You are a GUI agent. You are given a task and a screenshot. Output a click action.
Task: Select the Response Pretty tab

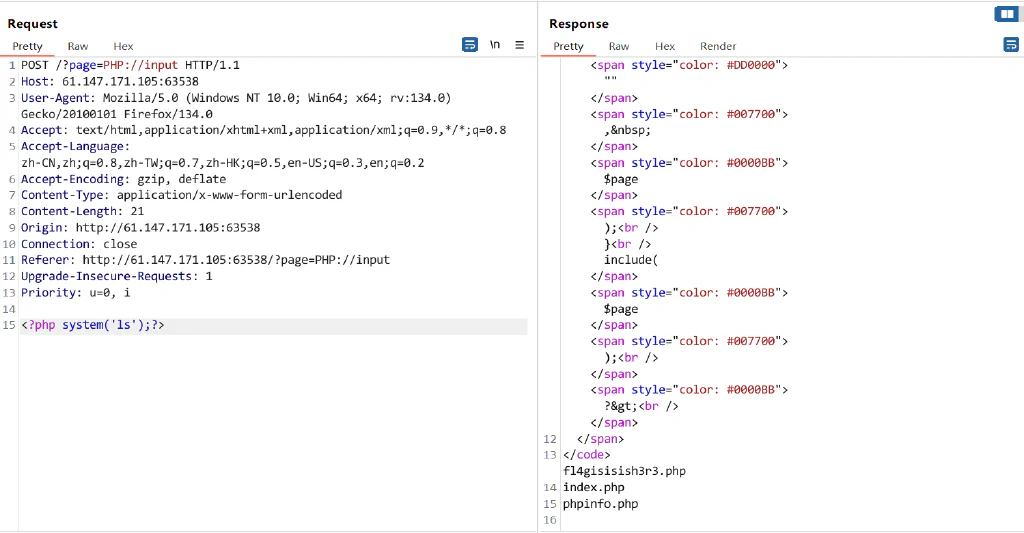568,46
